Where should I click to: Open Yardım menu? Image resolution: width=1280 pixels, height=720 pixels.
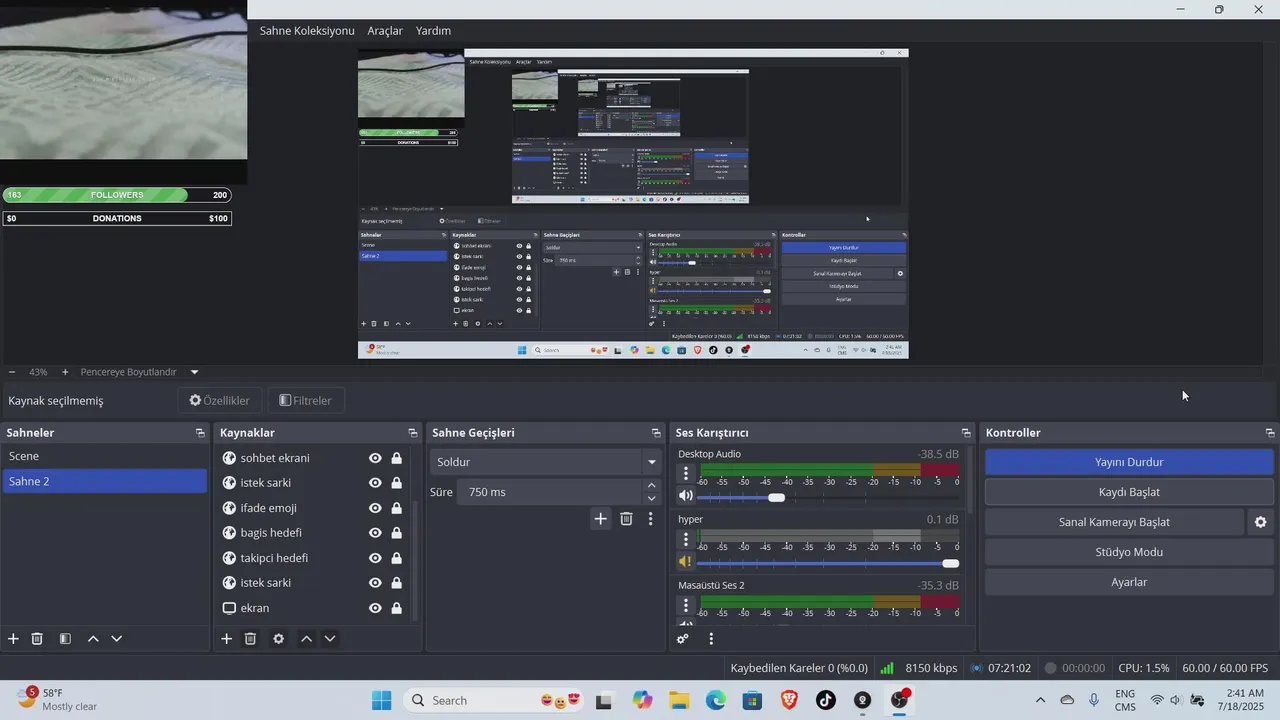(433, 31)
